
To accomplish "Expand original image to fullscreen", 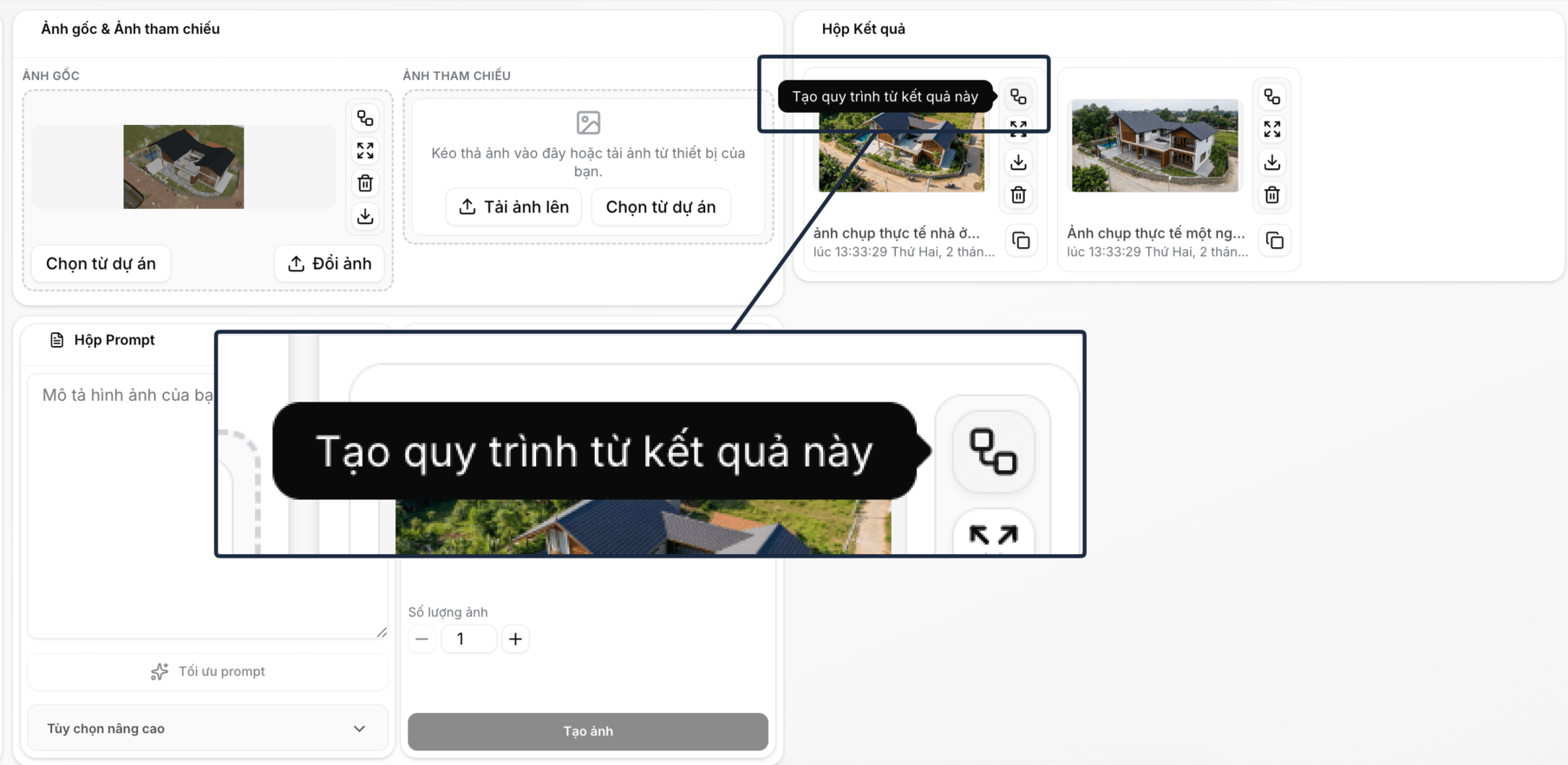I will [x=365, y=151].
